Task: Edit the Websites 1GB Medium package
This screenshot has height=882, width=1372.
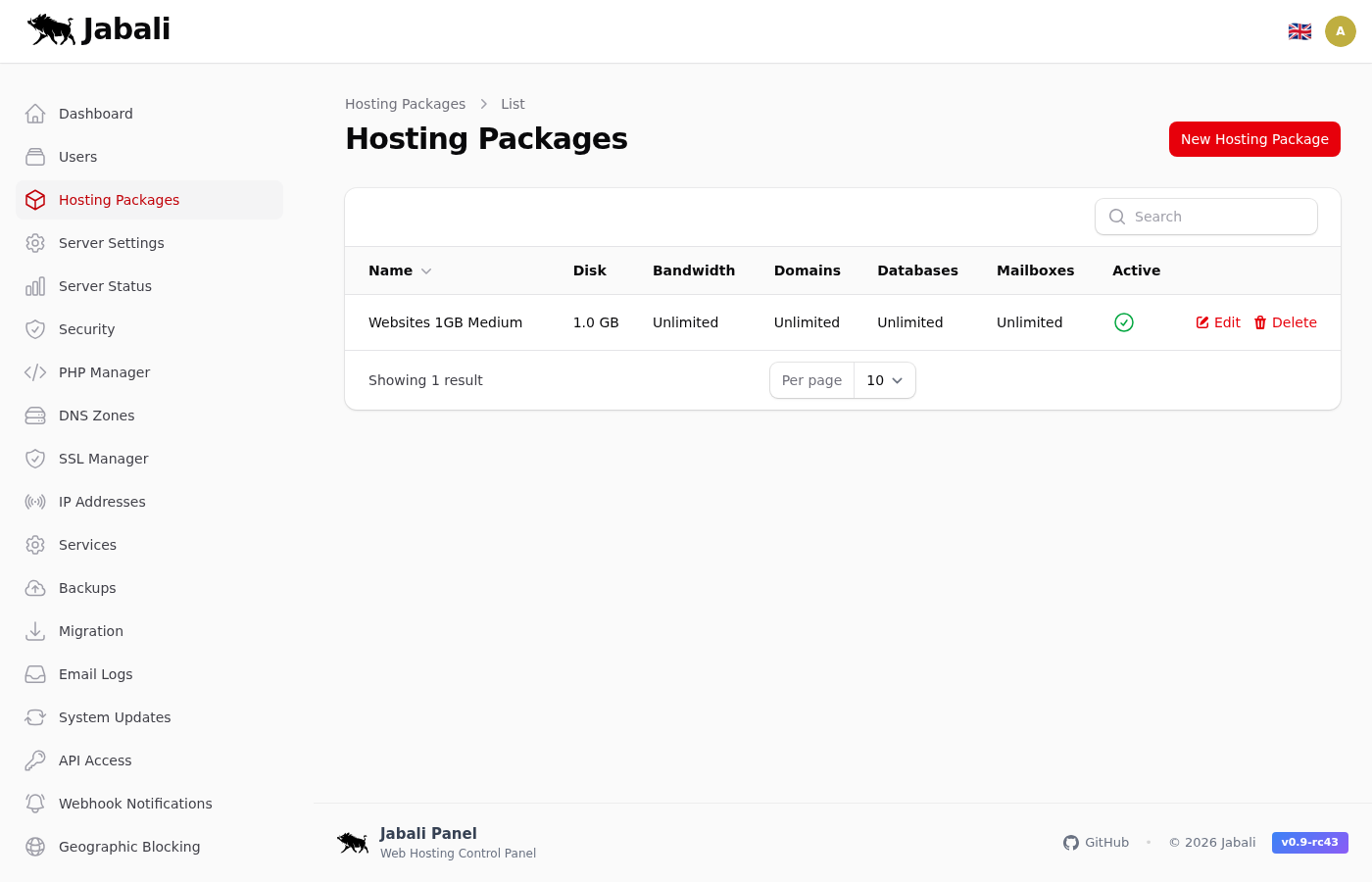Action: pyautogui.click(x=1218, y=322)
